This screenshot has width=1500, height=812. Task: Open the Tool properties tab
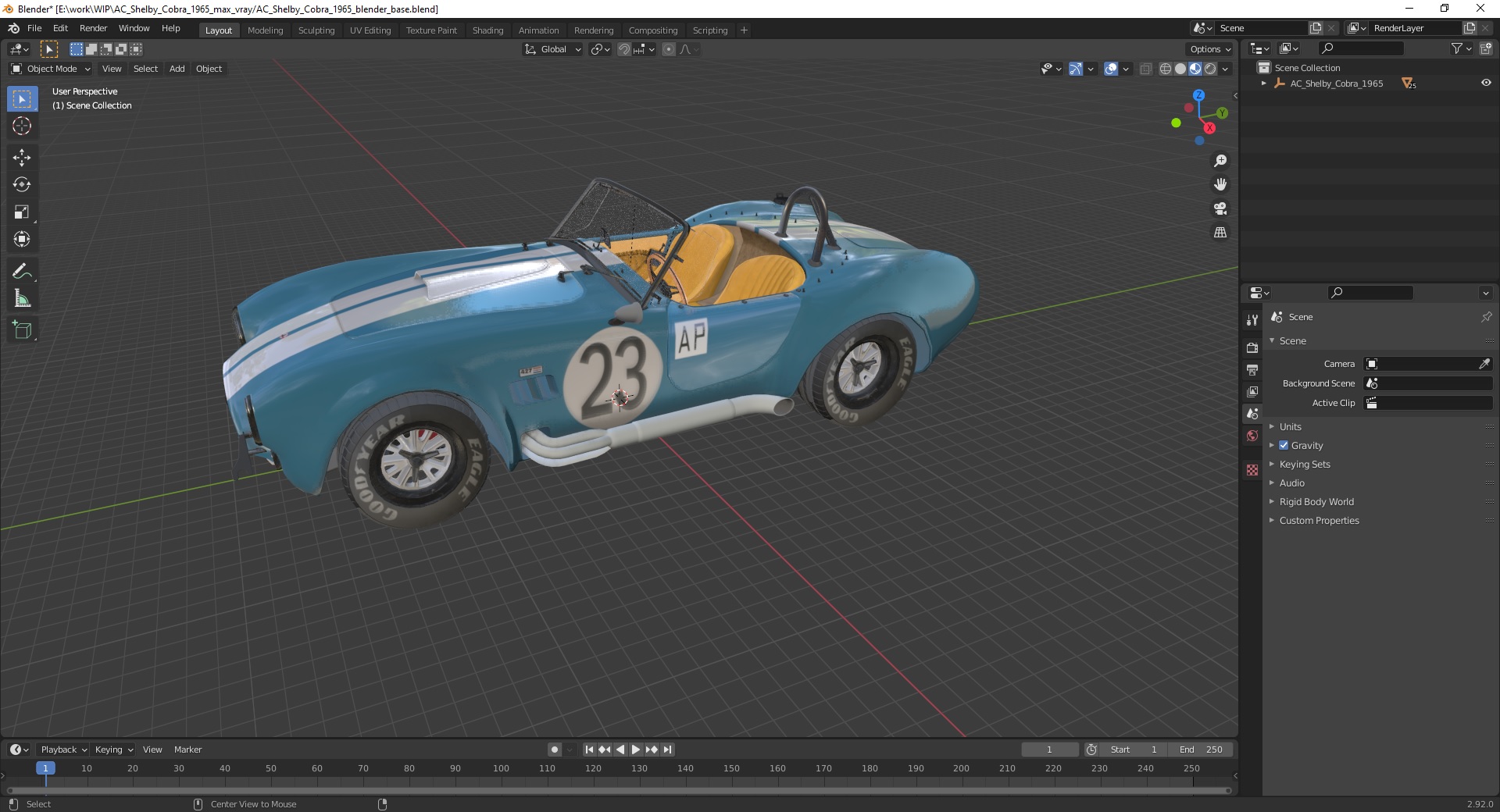tap(1252, 320)
